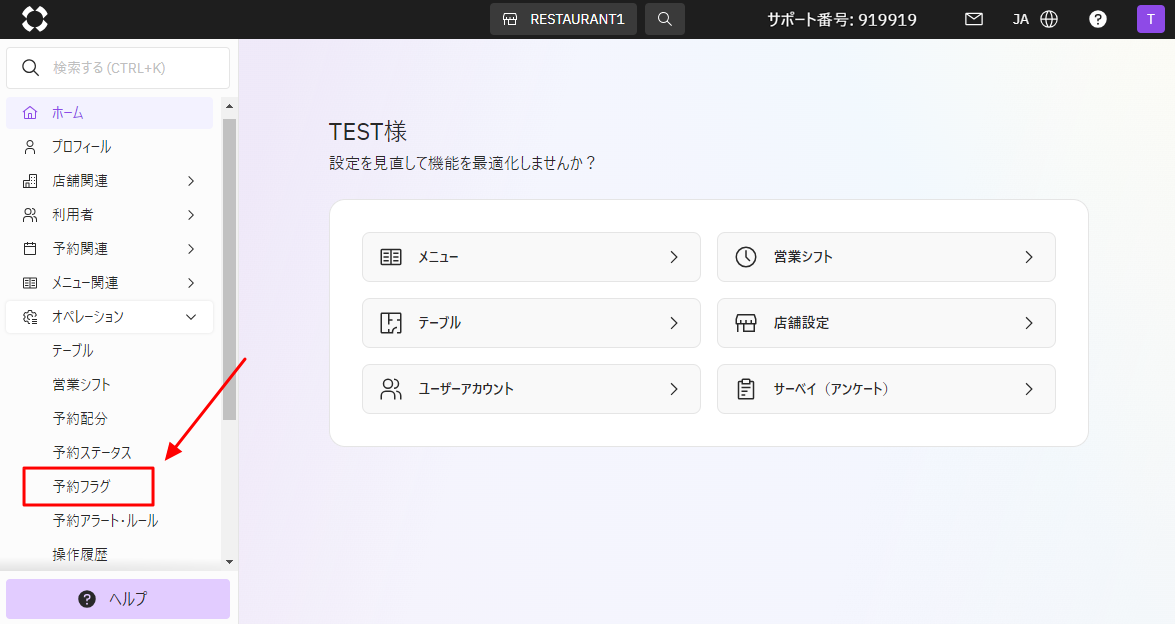Click the app logo in top-left corner
This screenshot has height=624, width=1175.
coord(35,19)
